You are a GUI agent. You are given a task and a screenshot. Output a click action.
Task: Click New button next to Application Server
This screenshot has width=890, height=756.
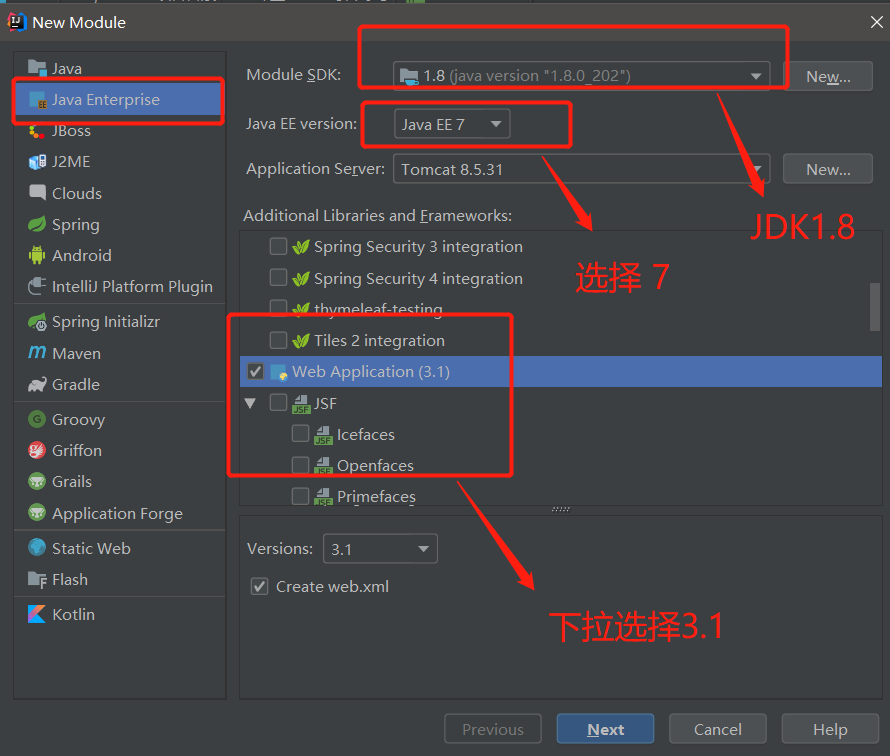828,169
